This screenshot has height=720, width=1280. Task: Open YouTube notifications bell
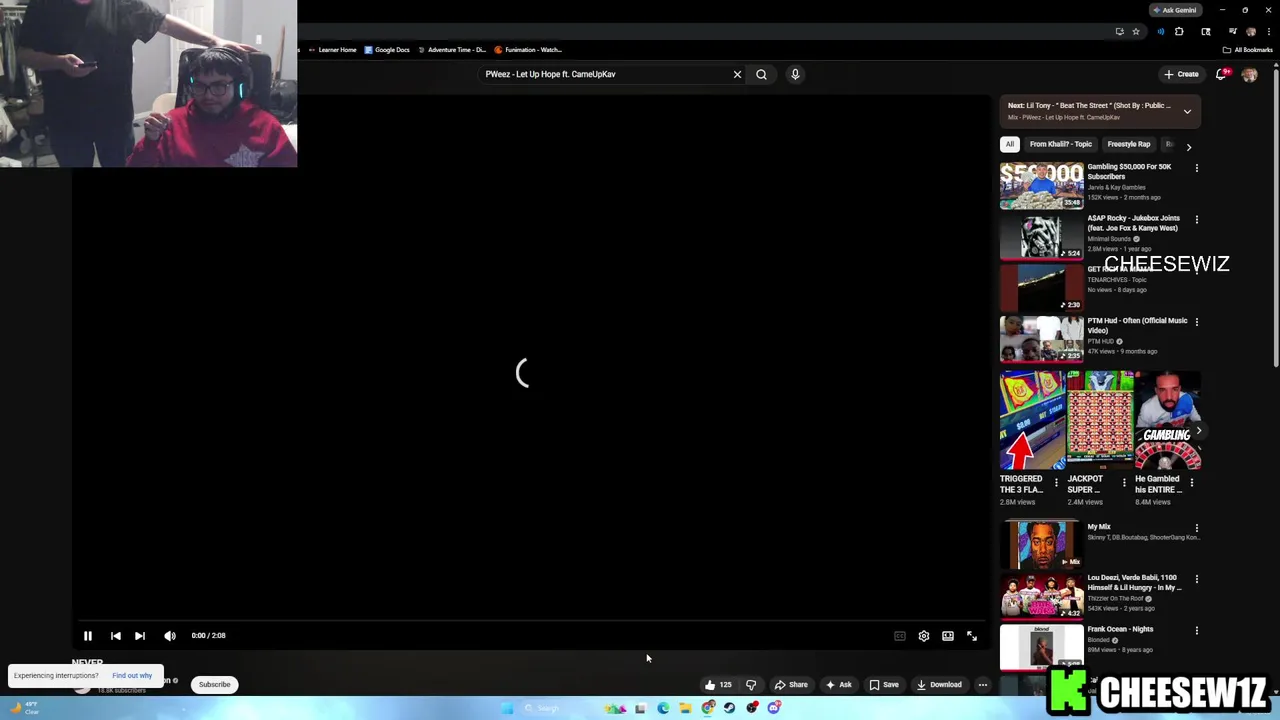click(1221, 74)
